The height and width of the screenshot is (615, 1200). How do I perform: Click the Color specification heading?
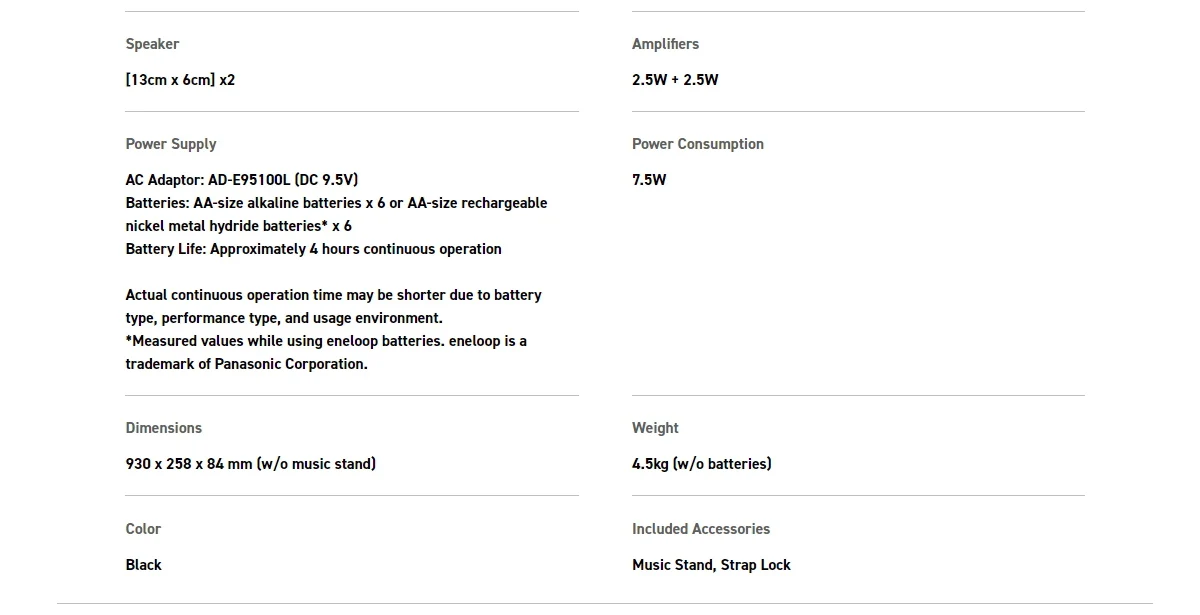pos(143,529)
